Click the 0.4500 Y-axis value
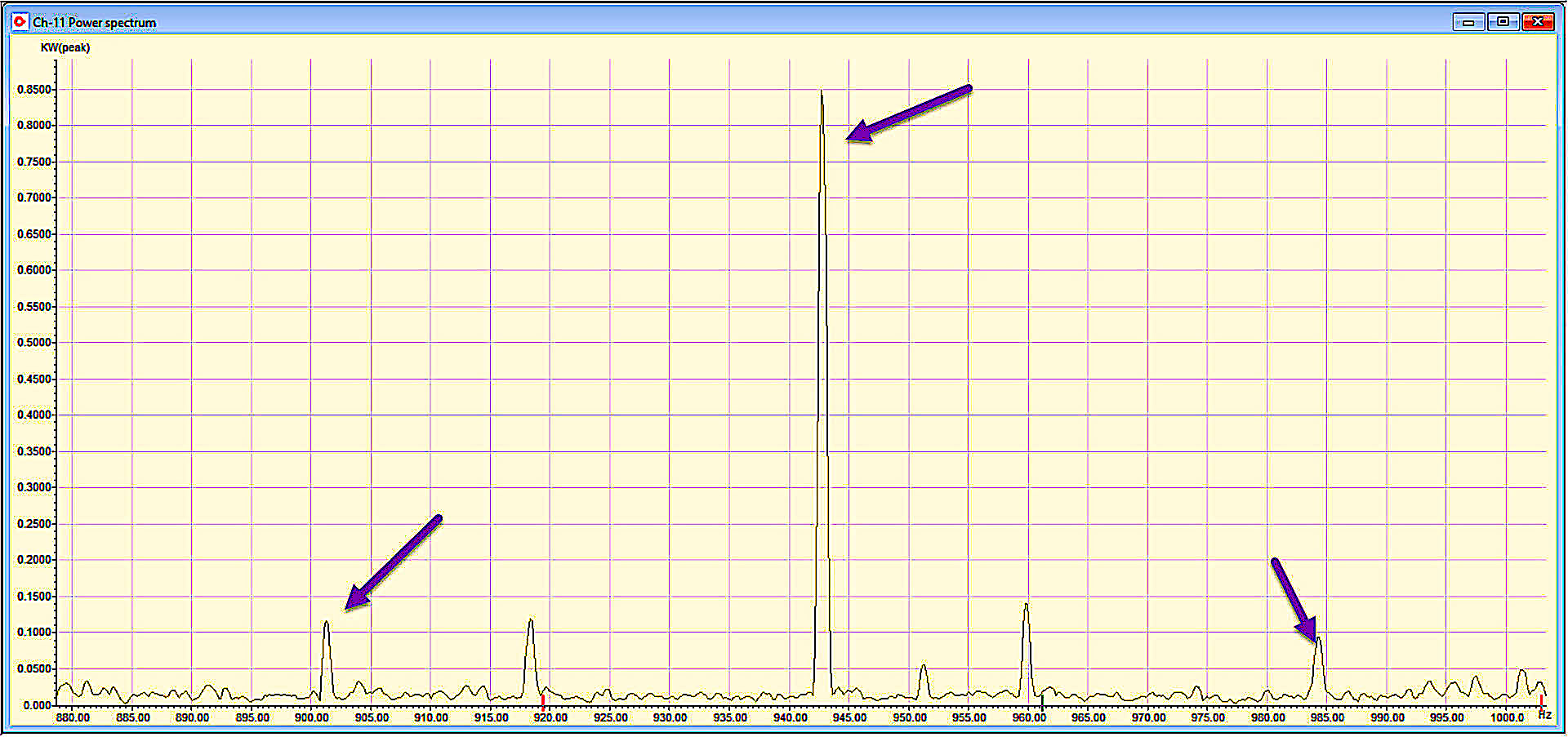 [34, 379]
